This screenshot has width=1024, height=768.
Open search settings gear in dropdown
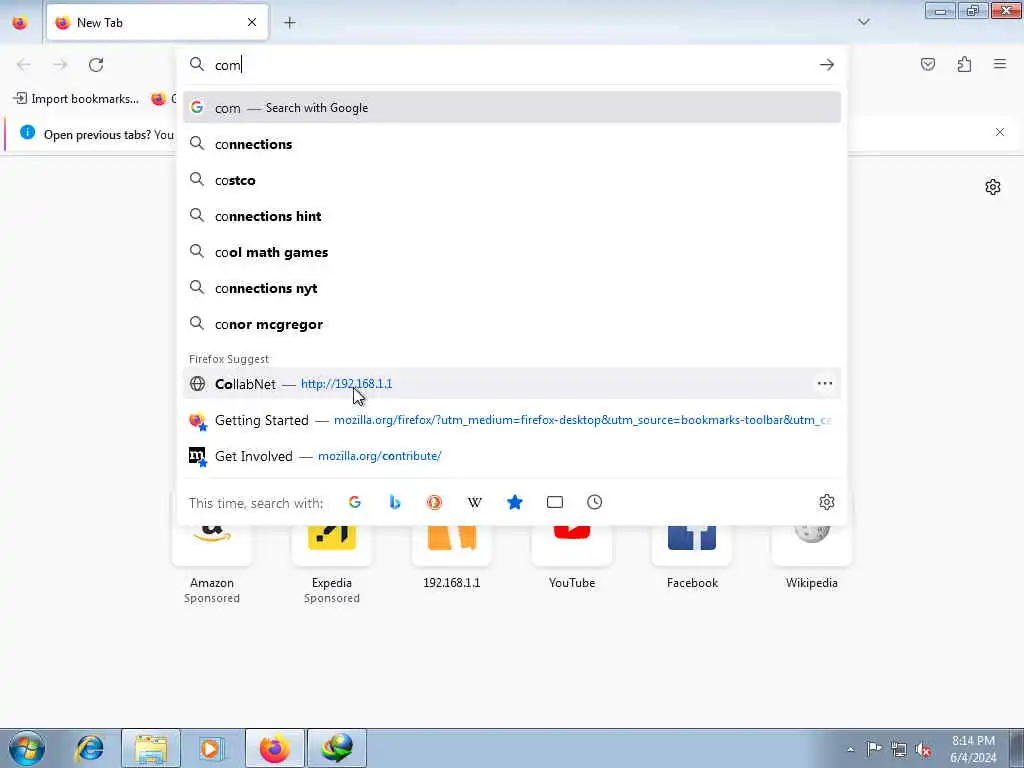pos(827,502)
